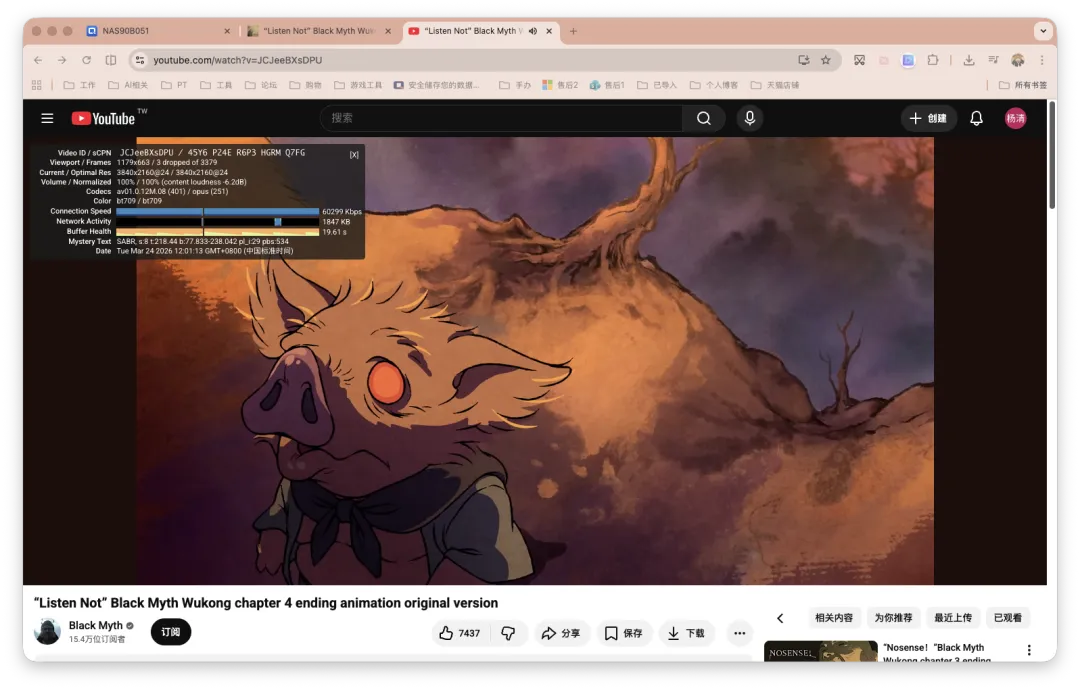Image resolution: width=1080 pixels, height=690 pixels.
Task: Open the 售后2 bookmark
Action: [560, 85]
